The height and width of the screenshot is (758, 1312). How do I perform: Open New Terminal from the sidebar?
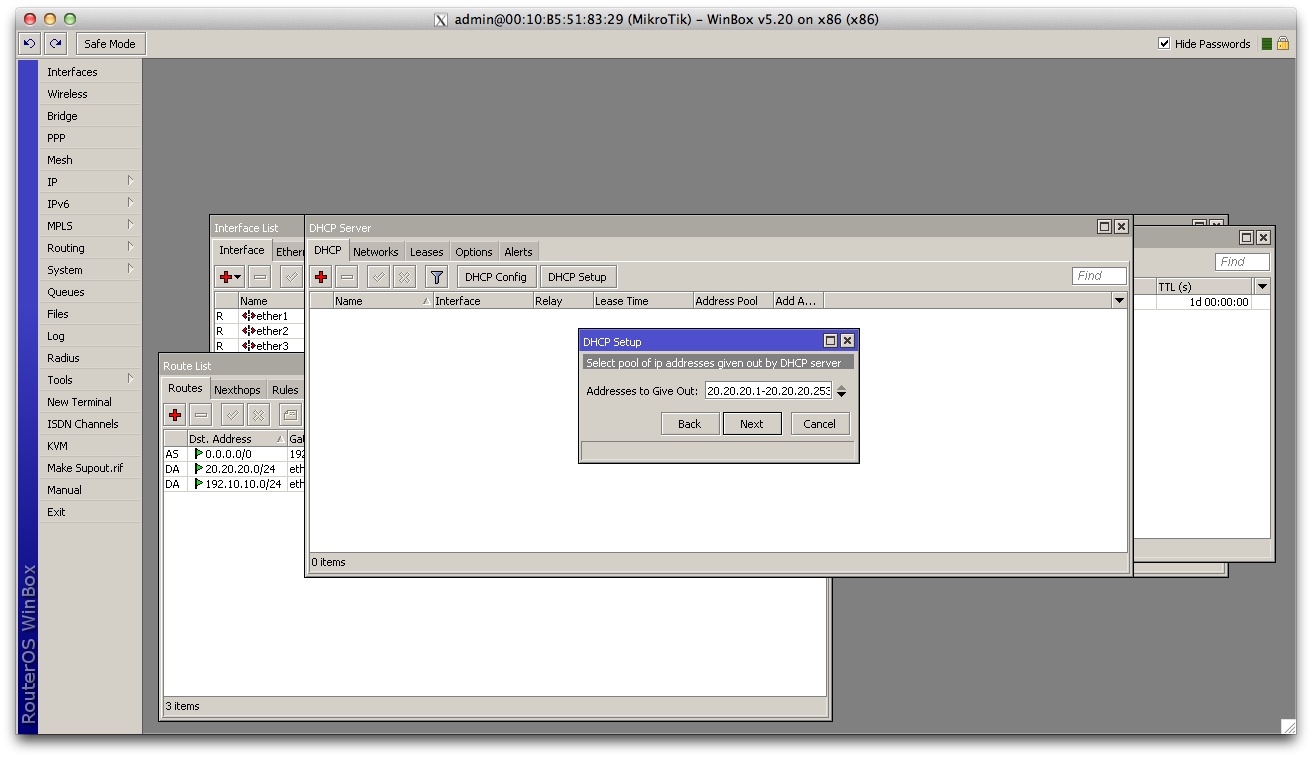click(79, 402)
